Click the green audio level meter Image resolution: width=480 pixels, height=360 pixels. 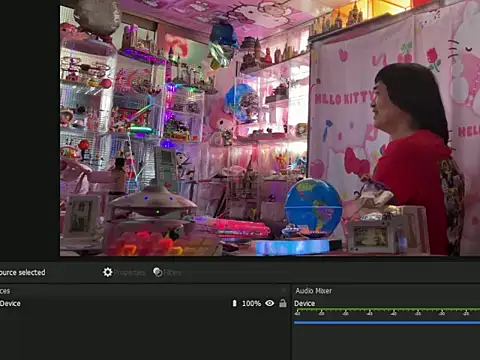[x=387, y=310]
